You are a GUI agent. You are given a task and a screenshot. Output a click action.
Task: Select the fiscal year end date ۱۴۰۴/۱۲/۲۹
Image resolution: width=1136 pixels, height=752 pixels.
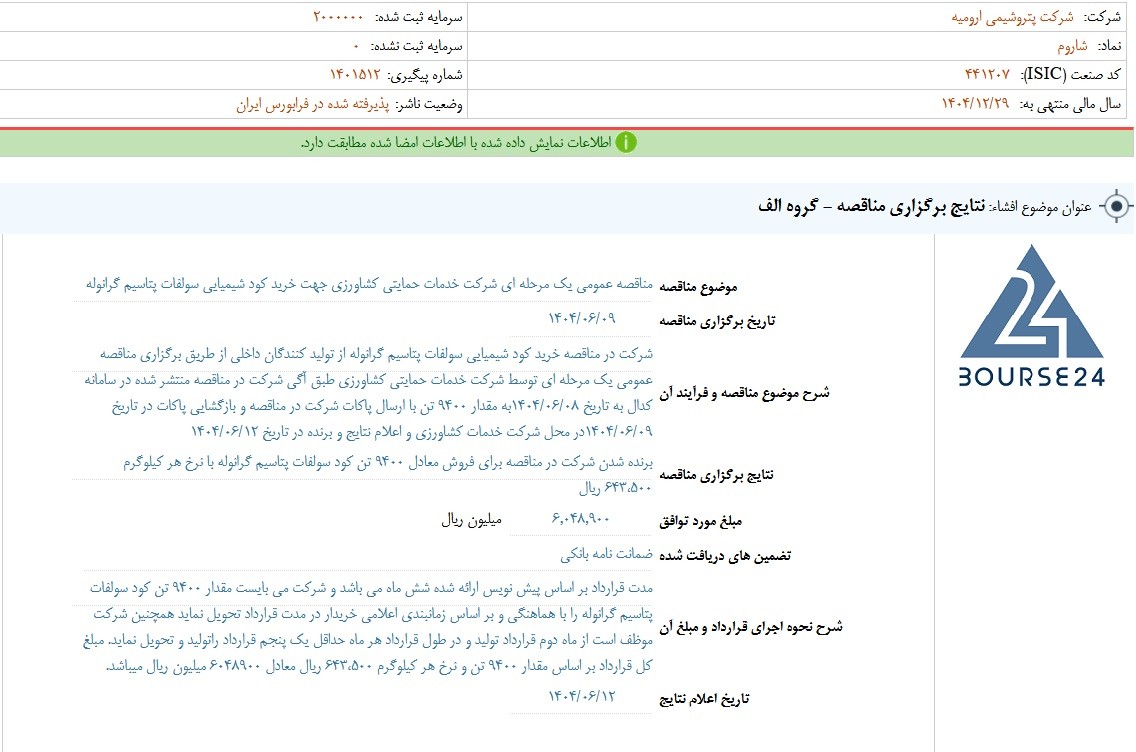pyautogui.click(x=975, y=104)
